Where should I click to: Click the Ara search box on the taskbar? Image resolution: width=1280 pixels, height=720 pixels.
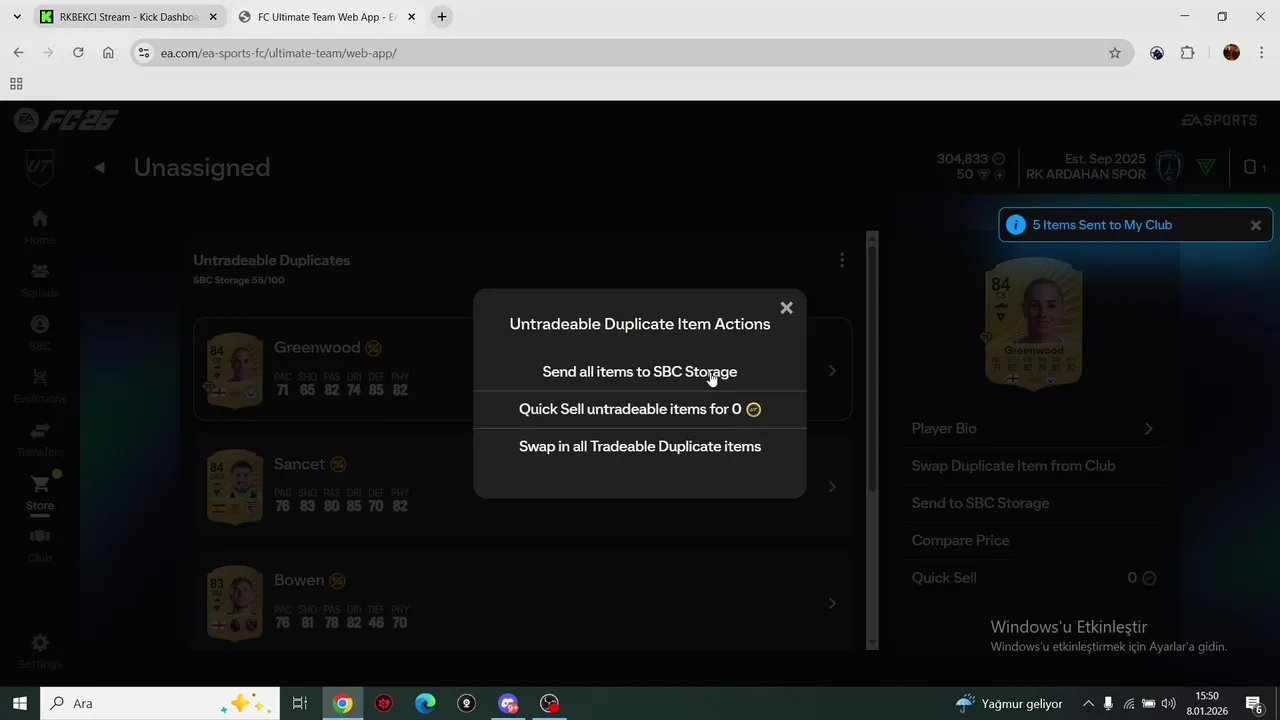click(160, 703)
